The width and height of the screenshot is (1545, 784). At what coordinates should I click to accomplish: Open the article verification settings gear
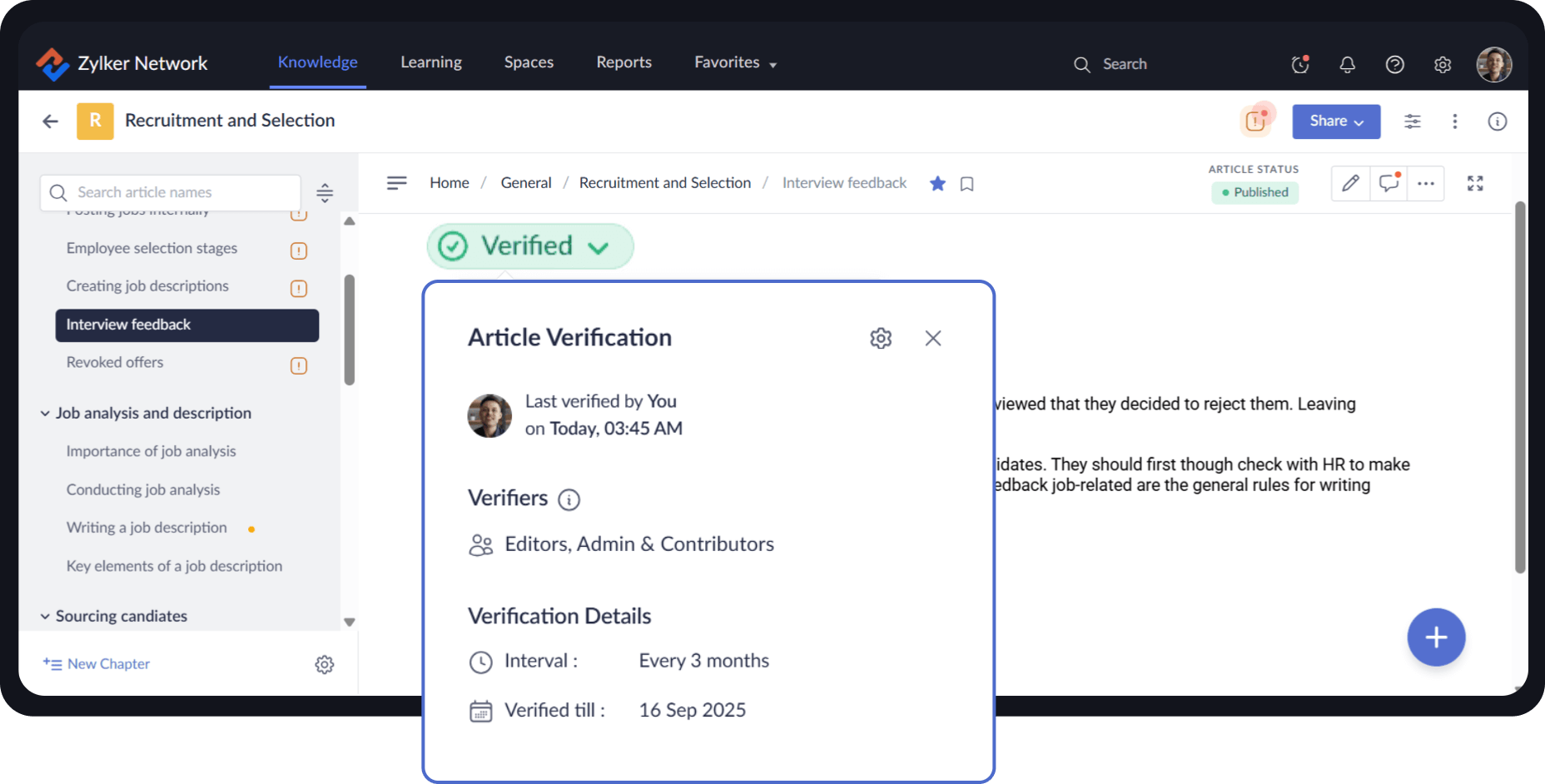pyautogui.click(x=880, y=338)
